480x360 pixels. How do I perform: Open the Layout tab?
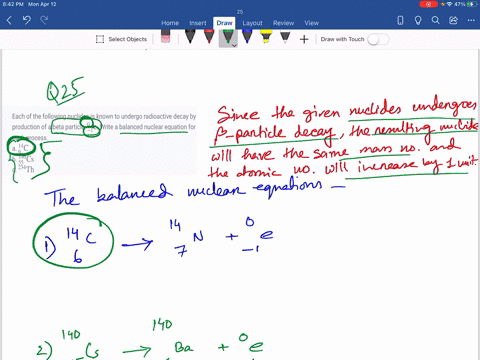(252, 23)
